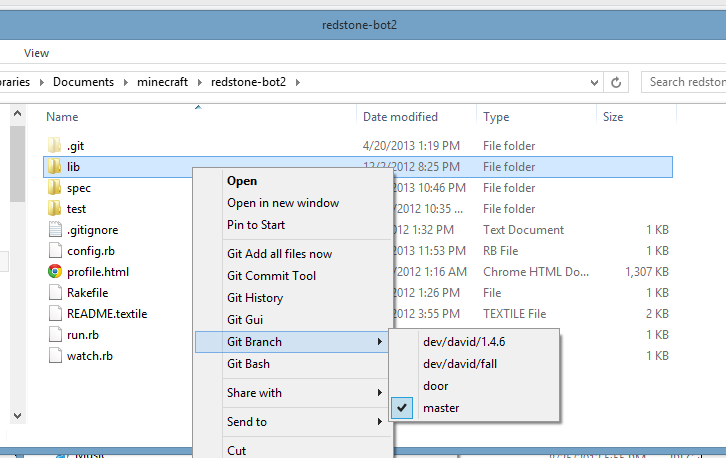726x458 pixels.
Task: Click the test folder icon
Action: click(54, 208)
